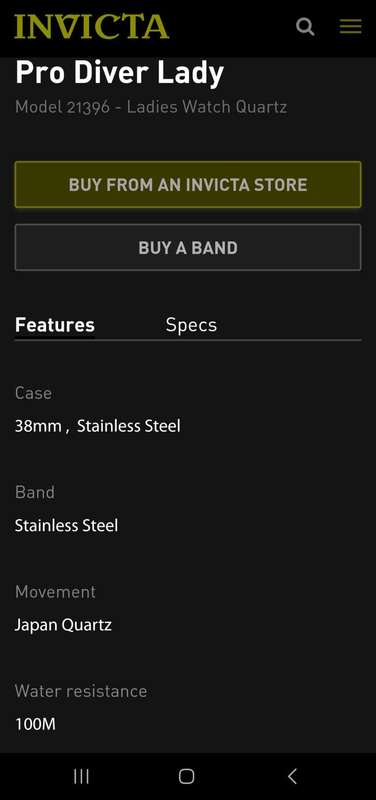Click the Buy A Band button
Screen dimensions: 376x800
(188, 247)
